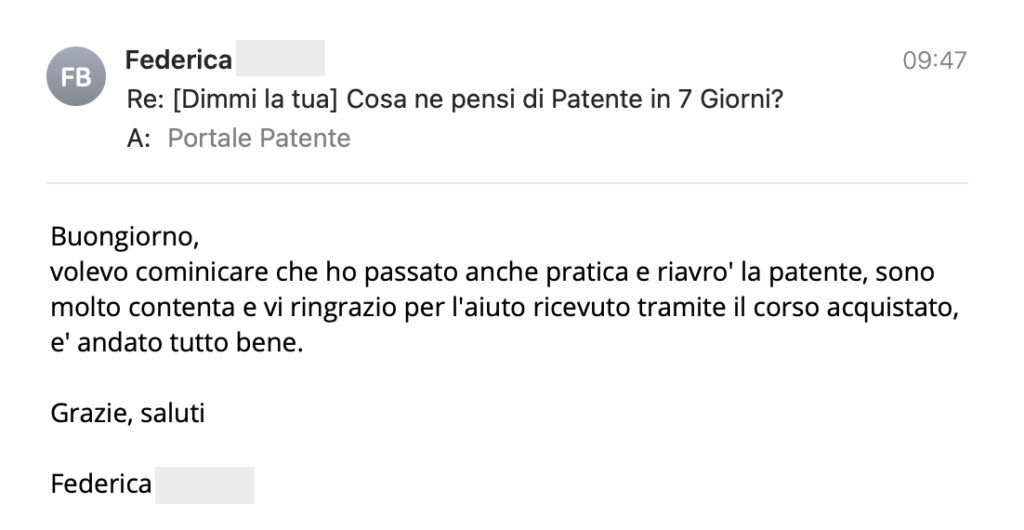Click the divider line below the header

(507, 183)
